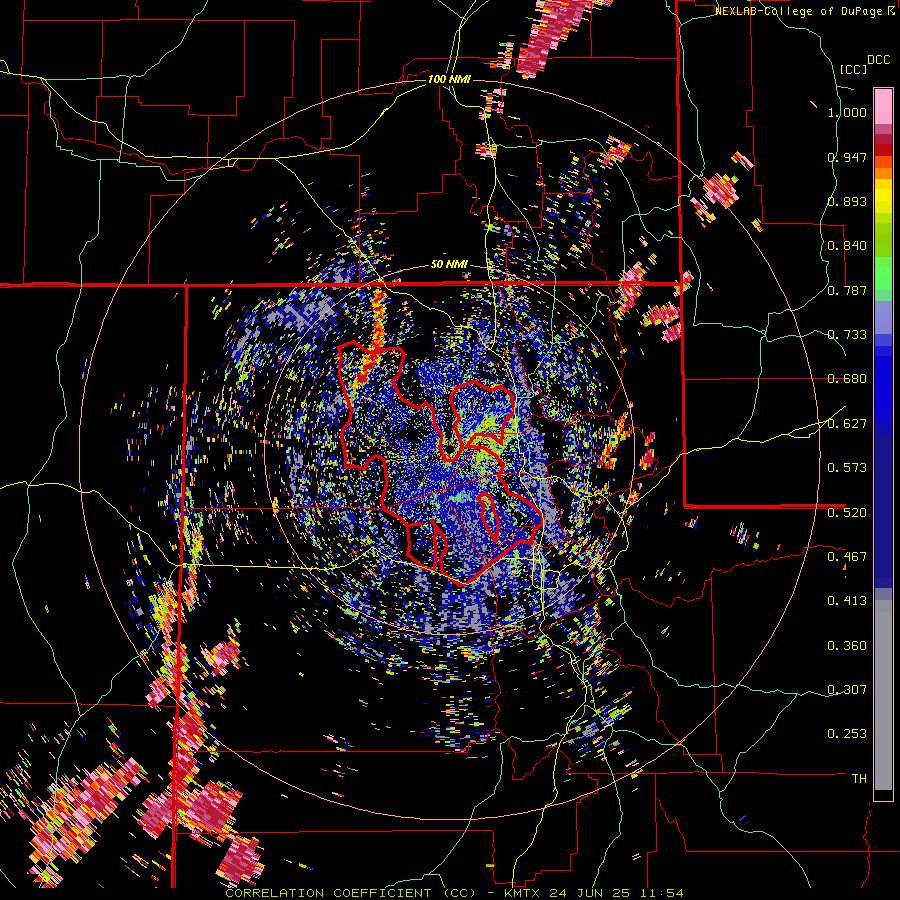
Task: Click the 50 NMI range ring label
Action: click(x=449, y=265)
